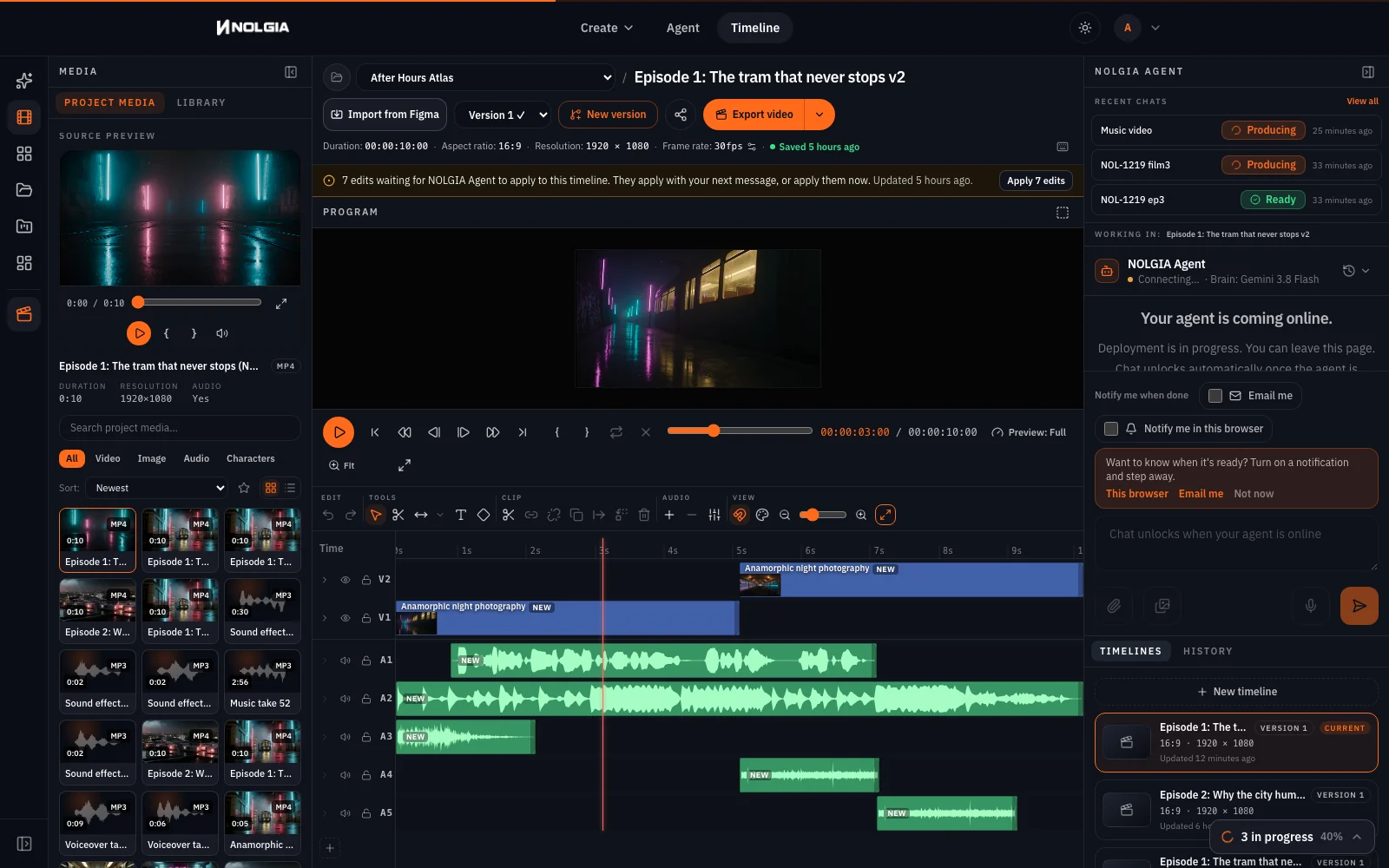The width and height of the screenshot is (1389, 868).
Task: Zoom in the timeline with magnifier plus
Action: (861, 515)
